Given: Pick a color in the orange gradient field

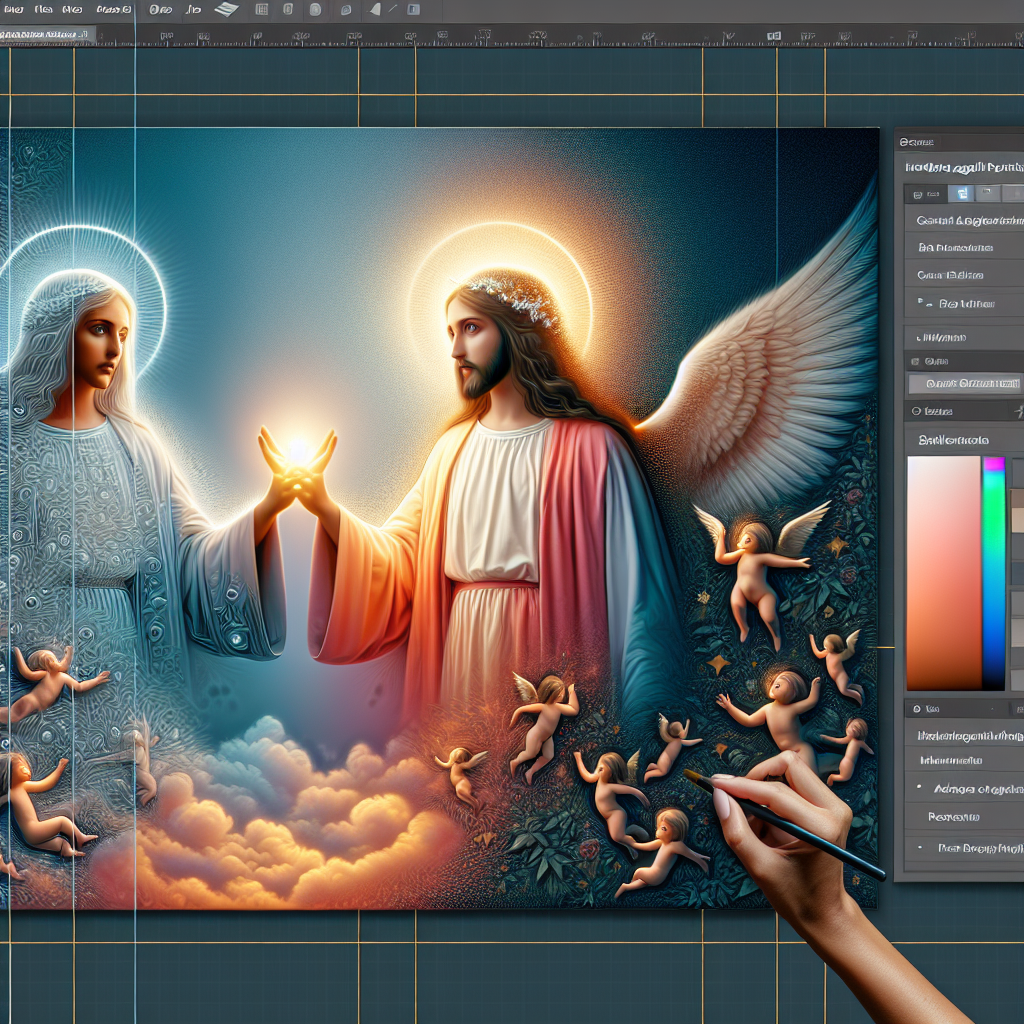Looking at the screenshot, I should click(x=943, y=573).
